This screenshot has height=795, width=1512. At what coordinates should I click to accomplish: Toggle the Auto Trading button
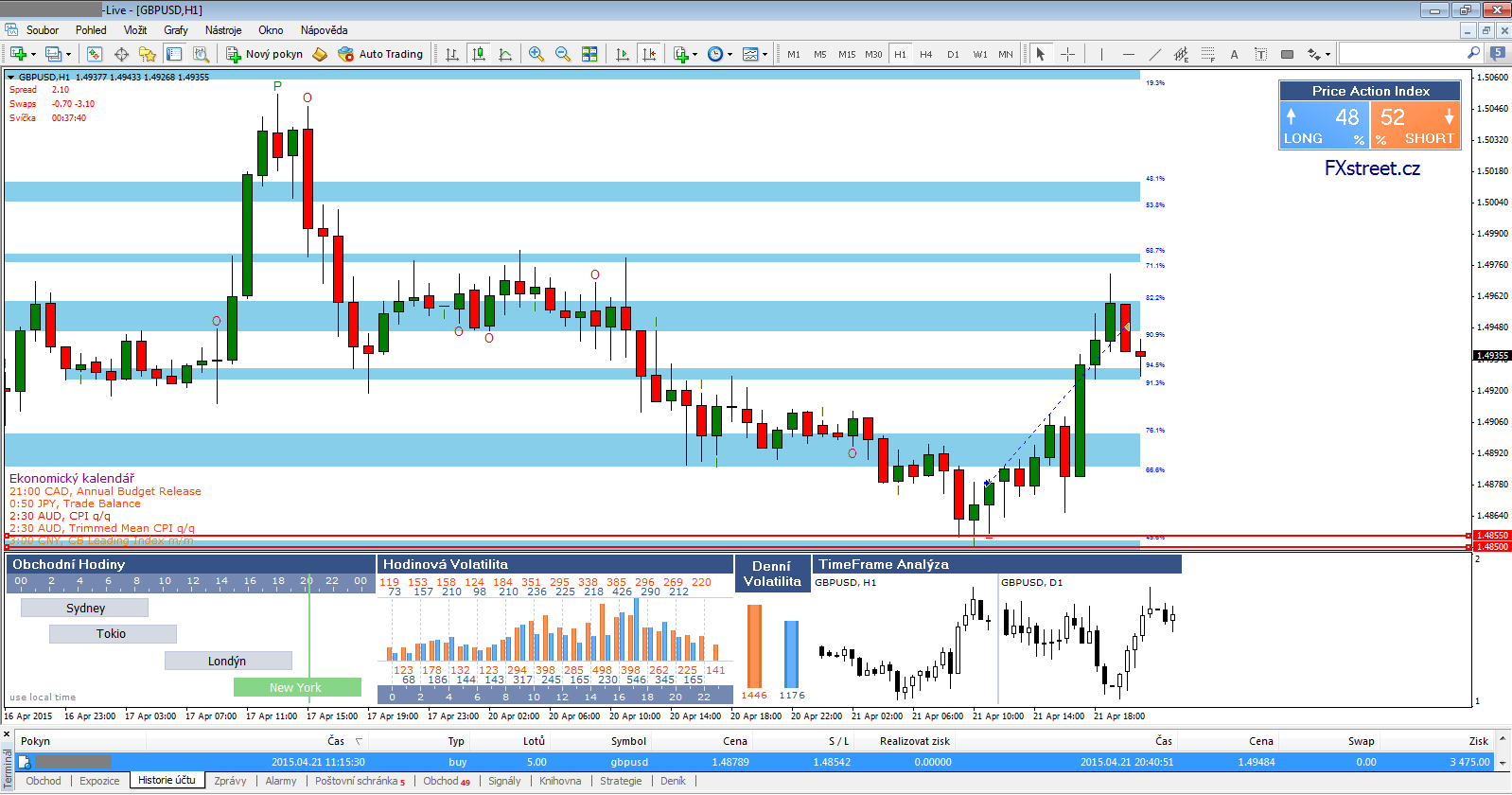380,54
